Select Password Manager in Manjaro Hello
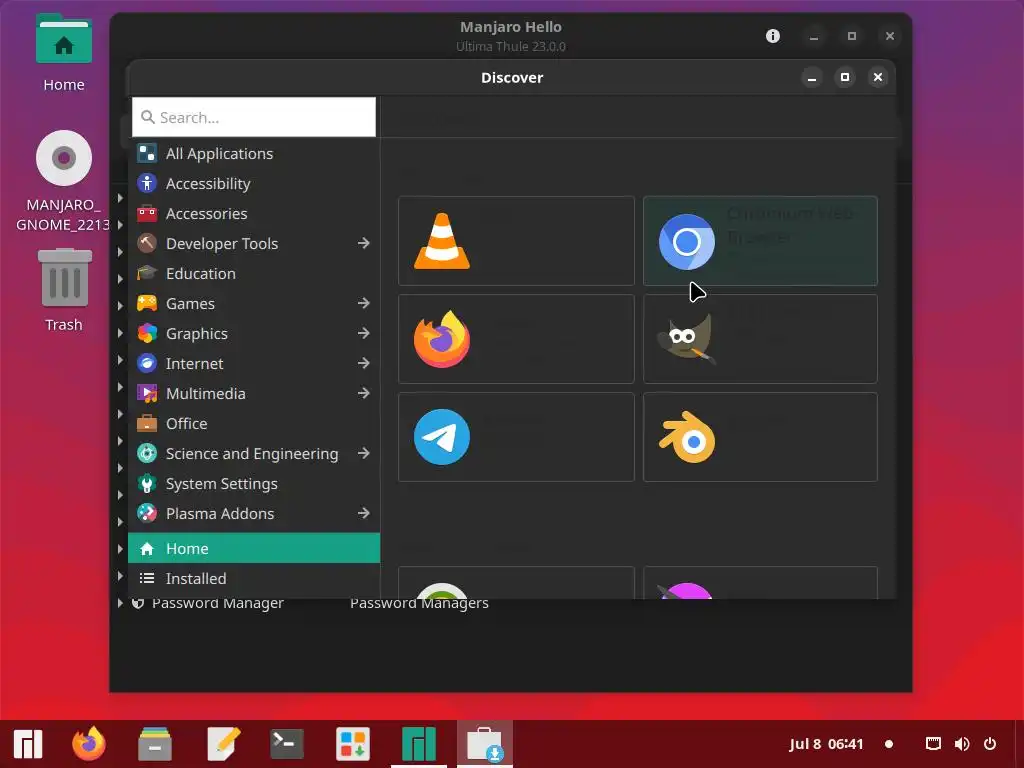 [217, 603]
